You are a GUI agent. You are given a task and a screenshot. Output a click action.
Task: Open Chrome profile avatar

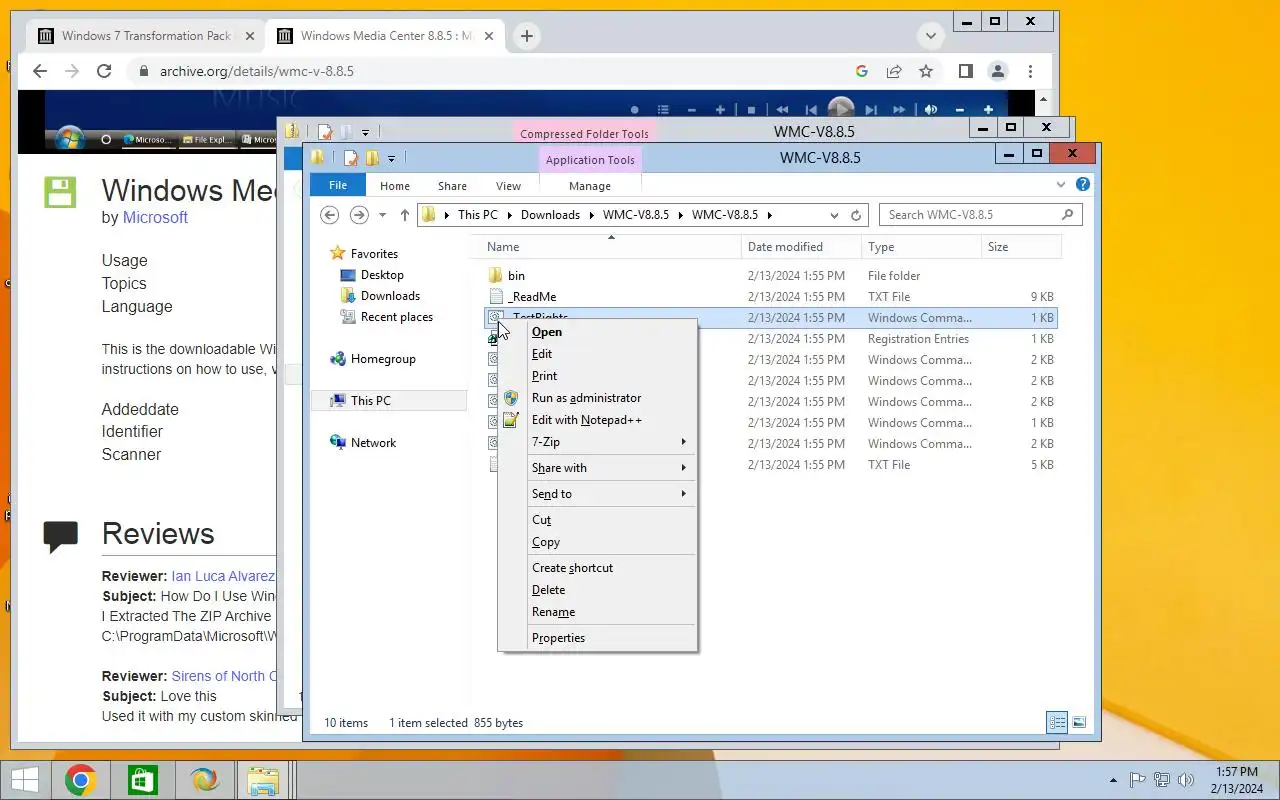pos(997,71)
